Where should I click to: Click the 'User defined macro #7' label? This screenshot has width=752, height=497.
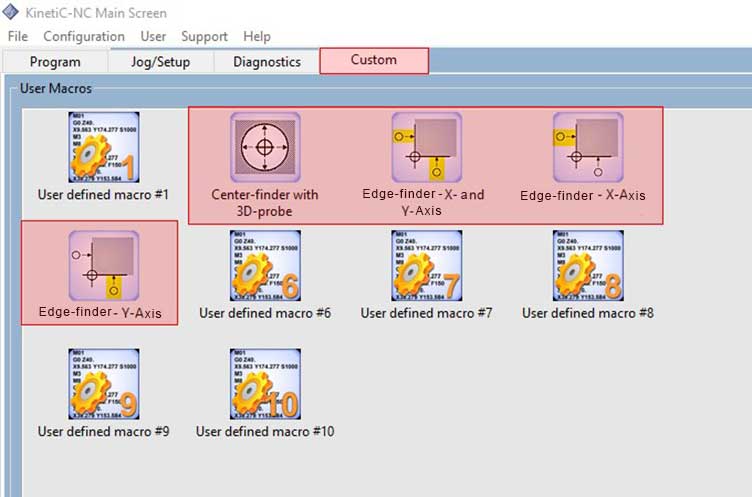426,313
